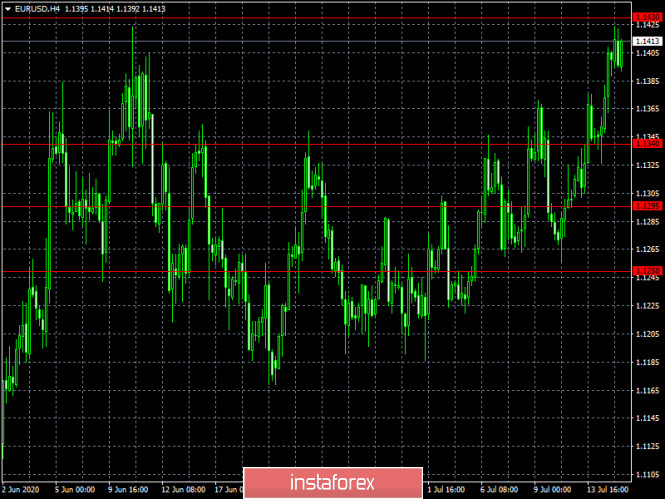Click the 12 Jun 08:00 time label
The width and height of the screenshot is (665, 499).
(183, 491)
